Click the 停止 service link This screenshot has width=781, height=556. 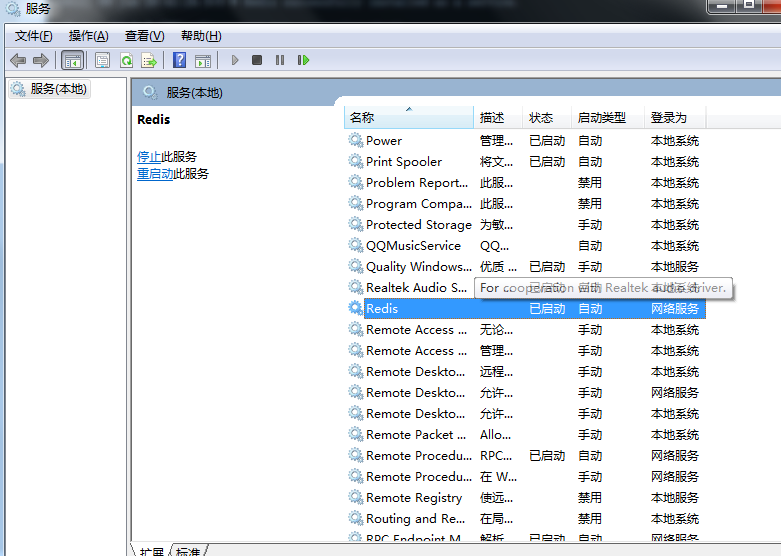(x=149, y=157)
